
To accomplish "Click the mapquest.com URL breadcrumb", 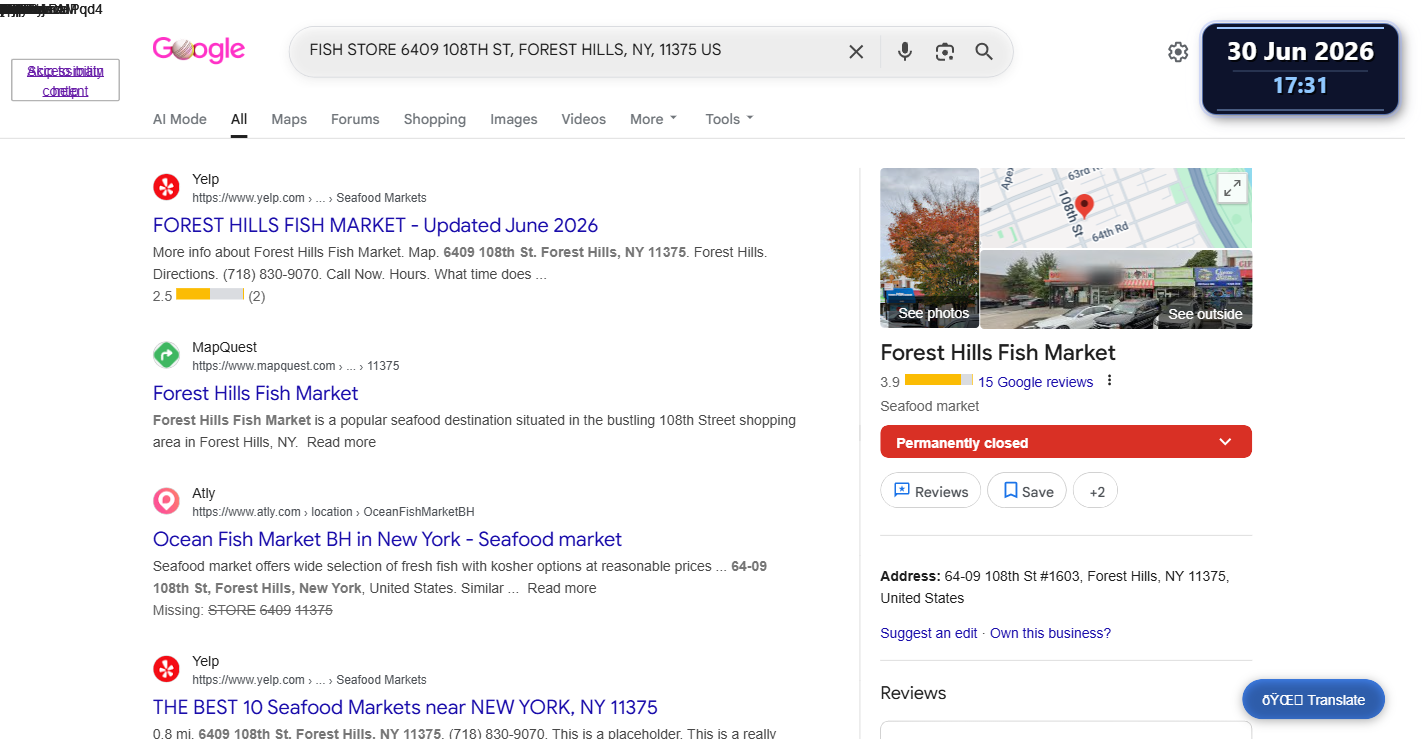I will [x=295, y=366].
